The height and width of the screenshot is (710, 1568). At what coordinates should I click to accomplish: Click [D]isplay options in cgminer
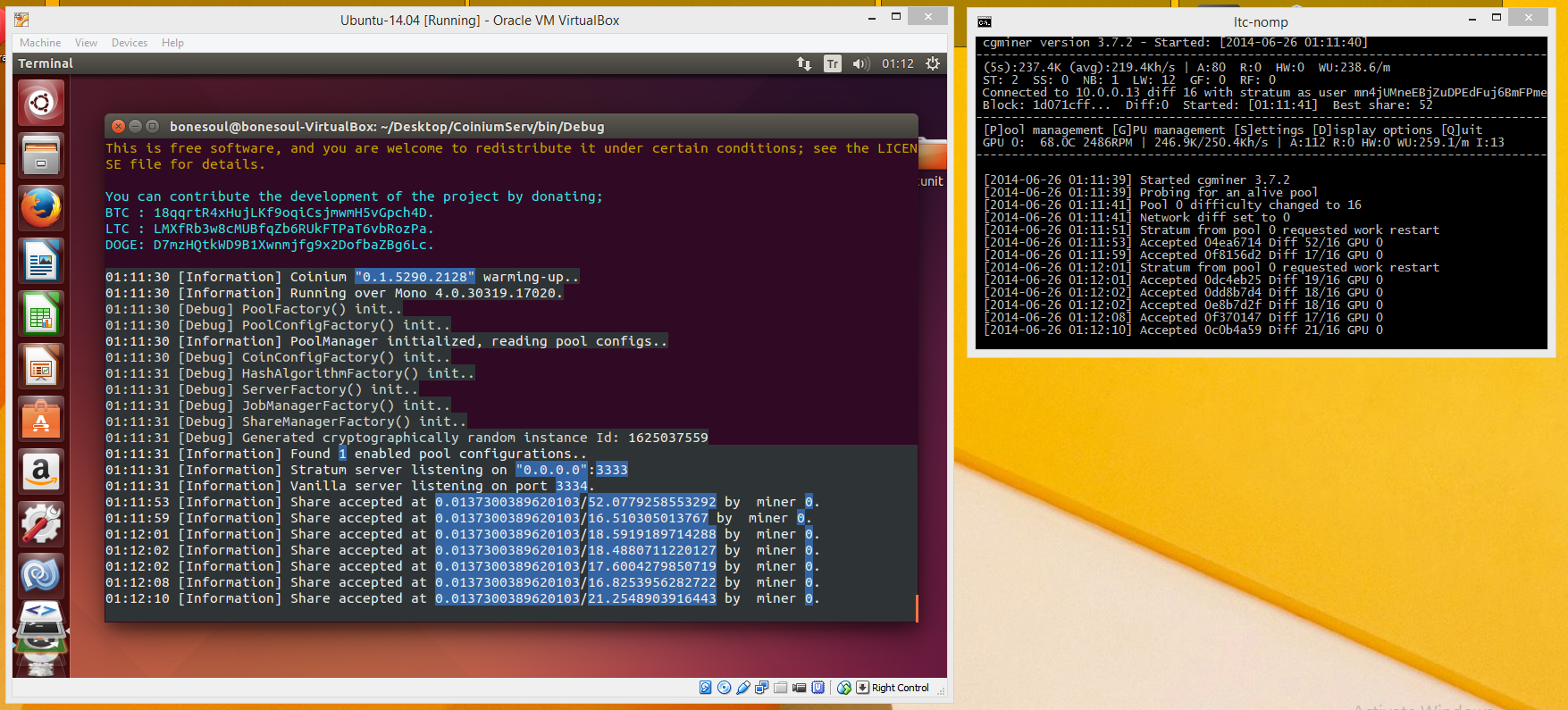click(x=1372, y=129)
